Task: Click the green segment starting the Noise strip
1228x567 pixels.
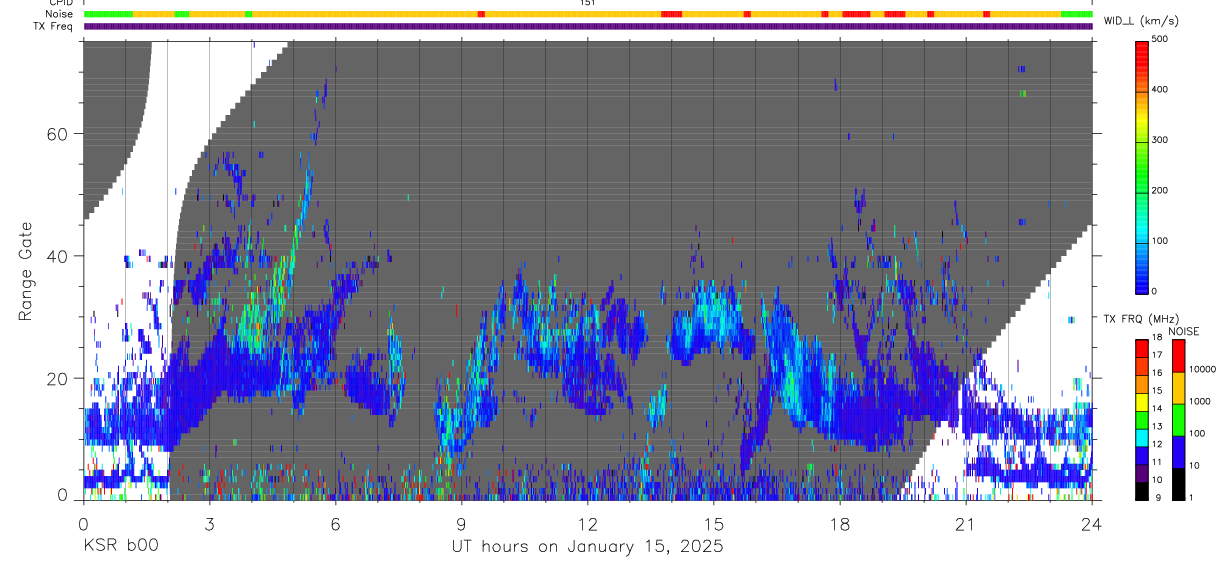Action: pyautogui.click(x=108, y=14)
